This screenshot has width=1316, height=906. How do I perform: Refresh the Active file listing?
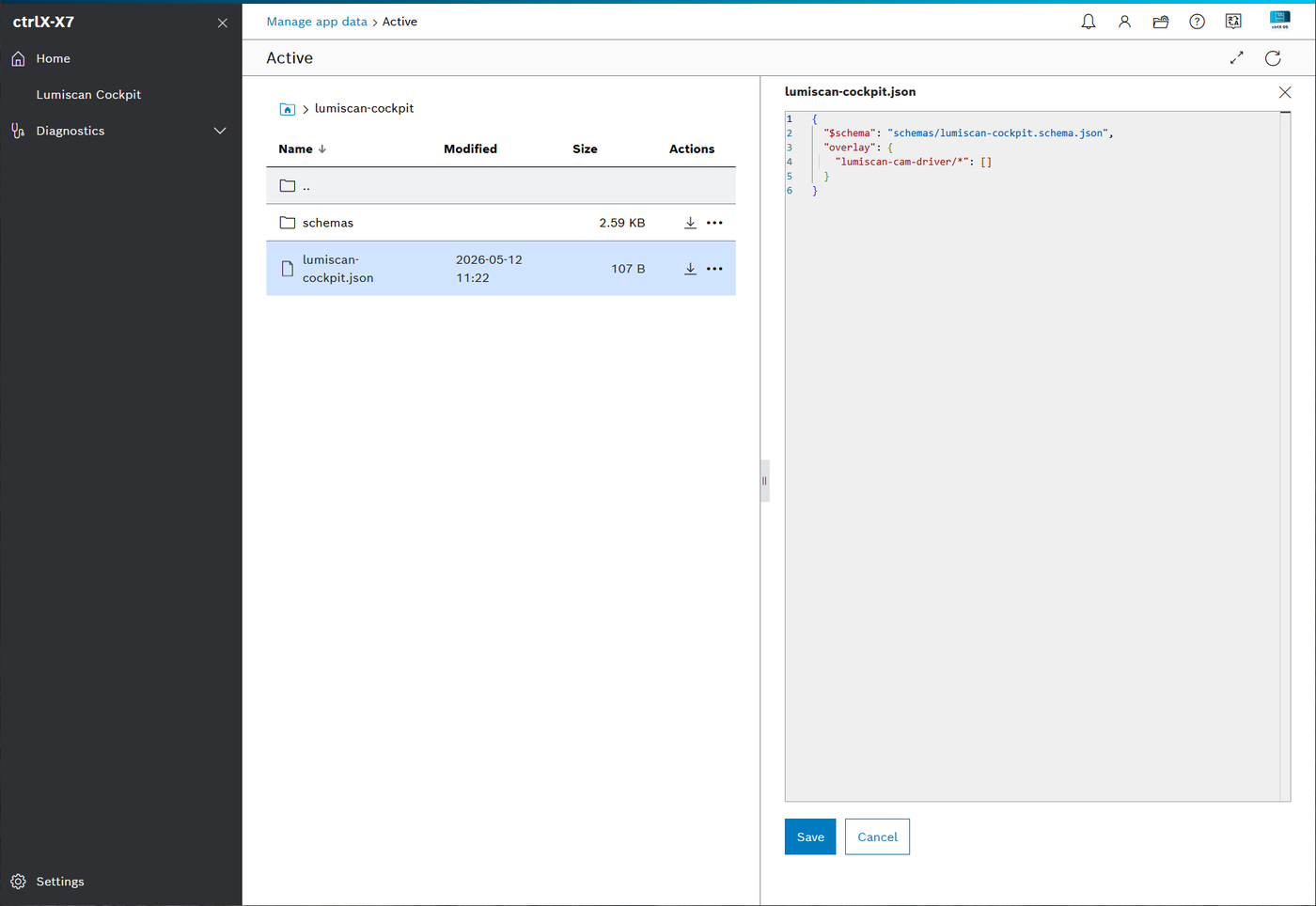click(x=1273, y=58)
